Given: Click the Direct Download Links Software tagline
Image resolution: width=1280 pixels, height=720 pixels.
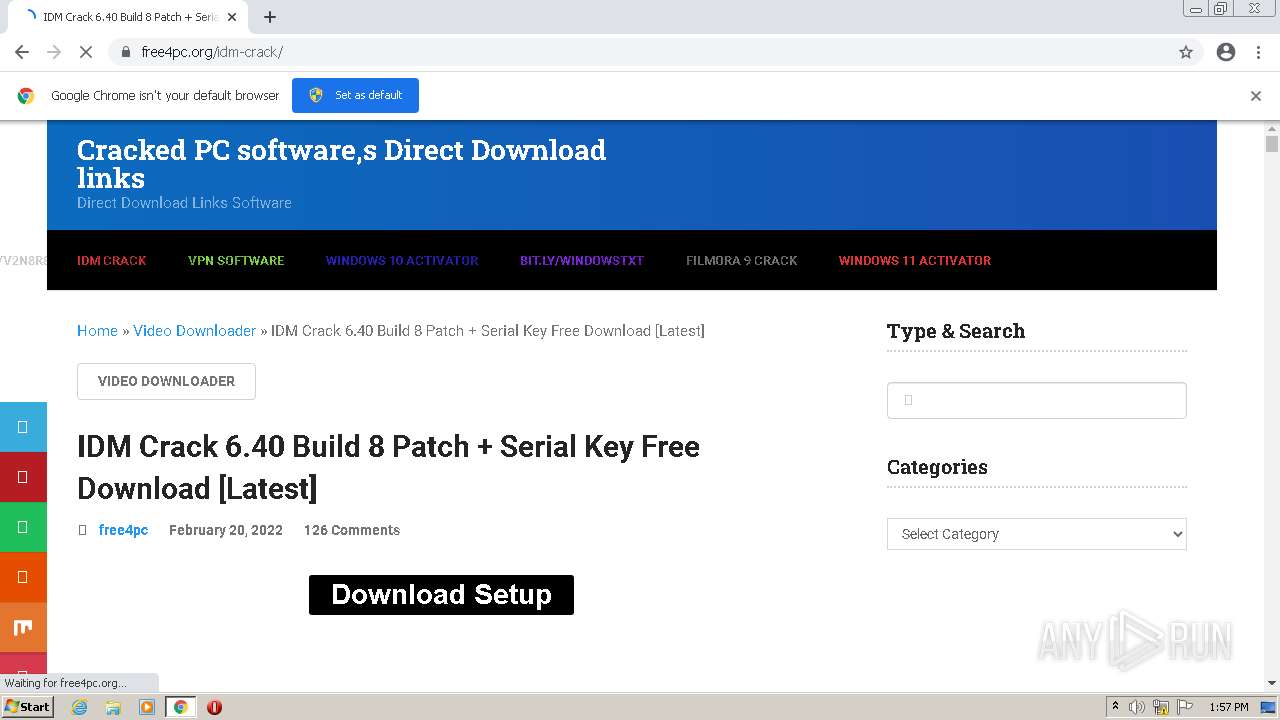Looking at the screenshot, I should [184, 203].
